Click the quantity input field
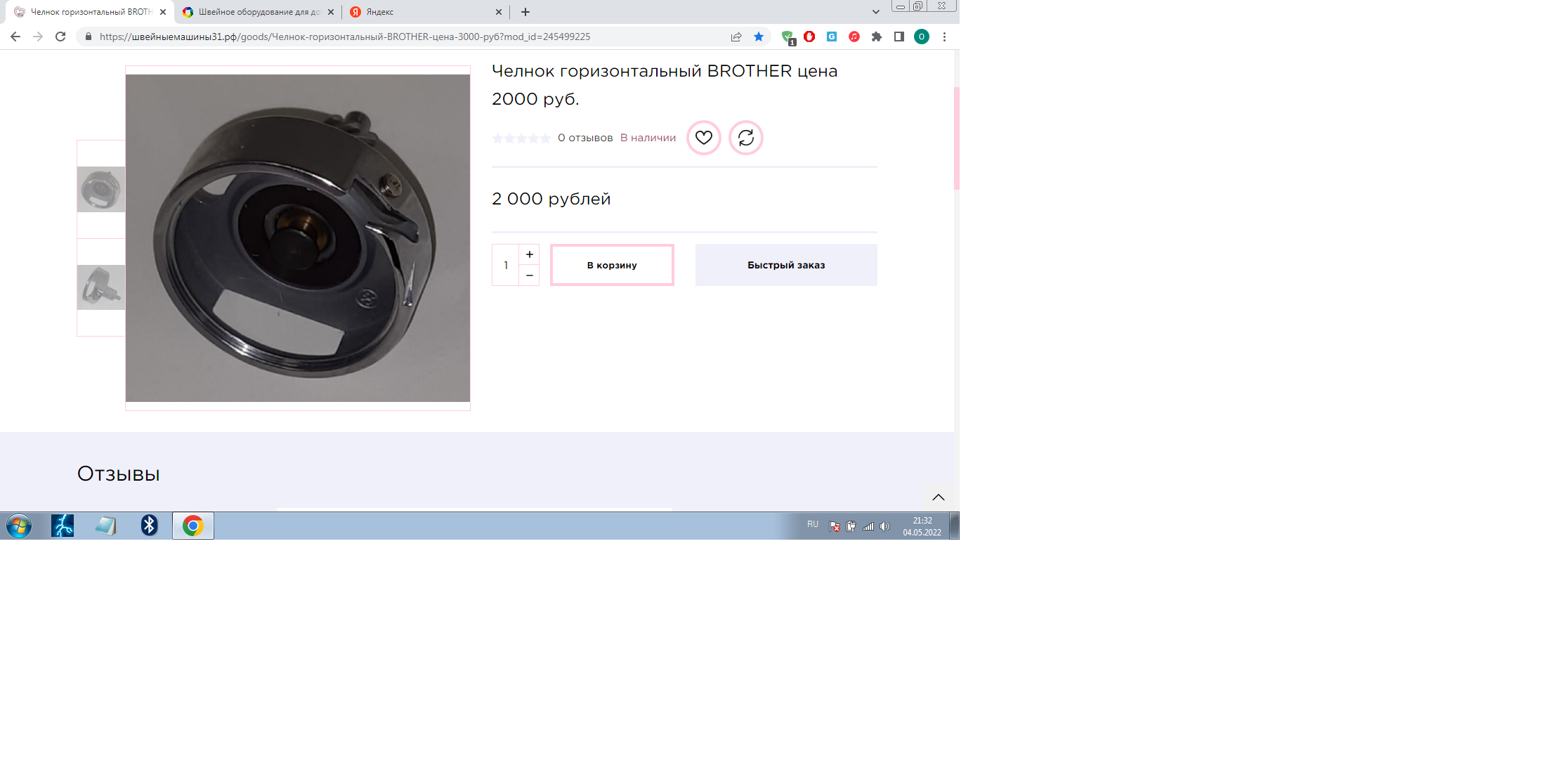This screenshot has height=780, width=1568. click(x=506, y=265)
